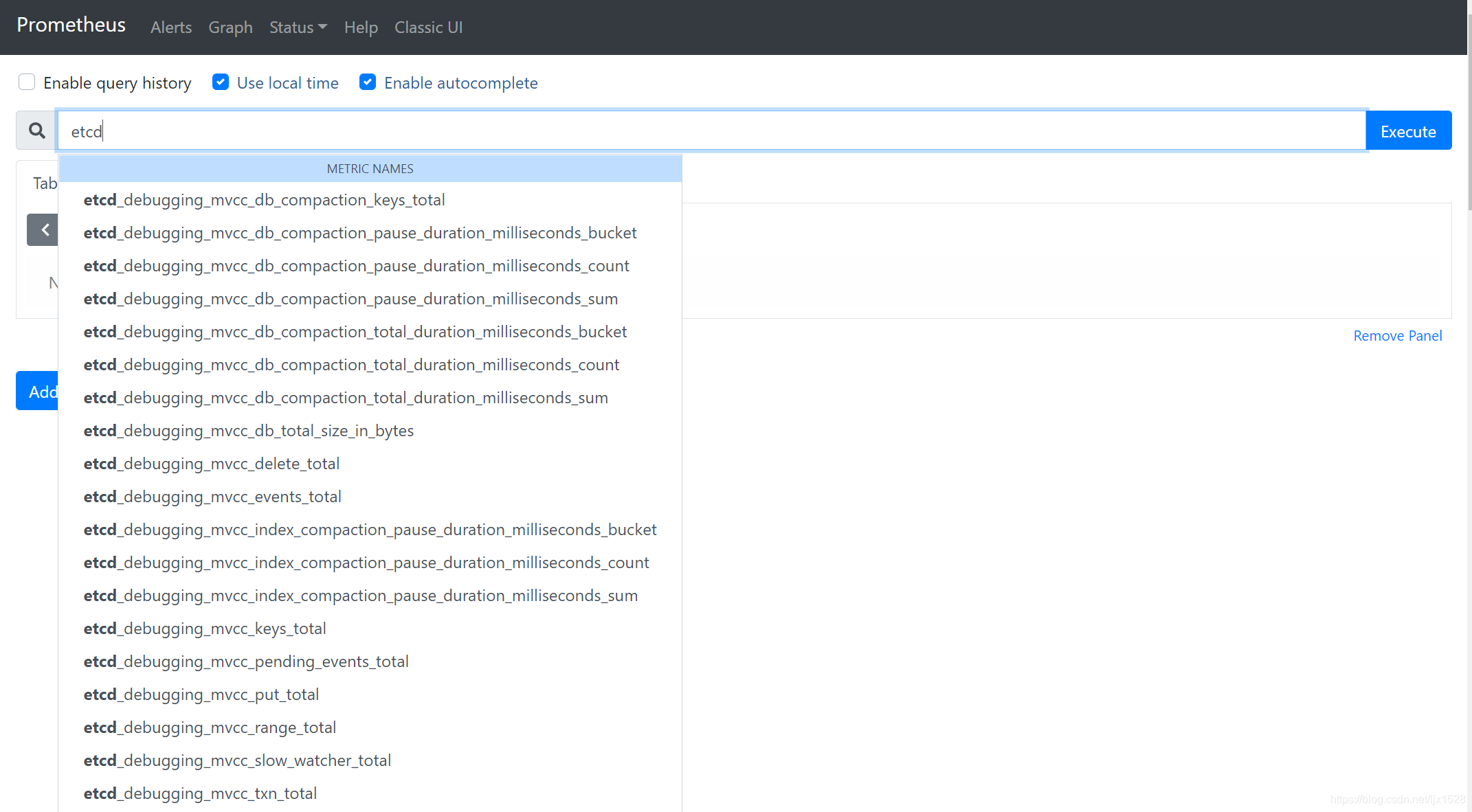
Task: Click the left chevron time button
Action: coord(43,229)
